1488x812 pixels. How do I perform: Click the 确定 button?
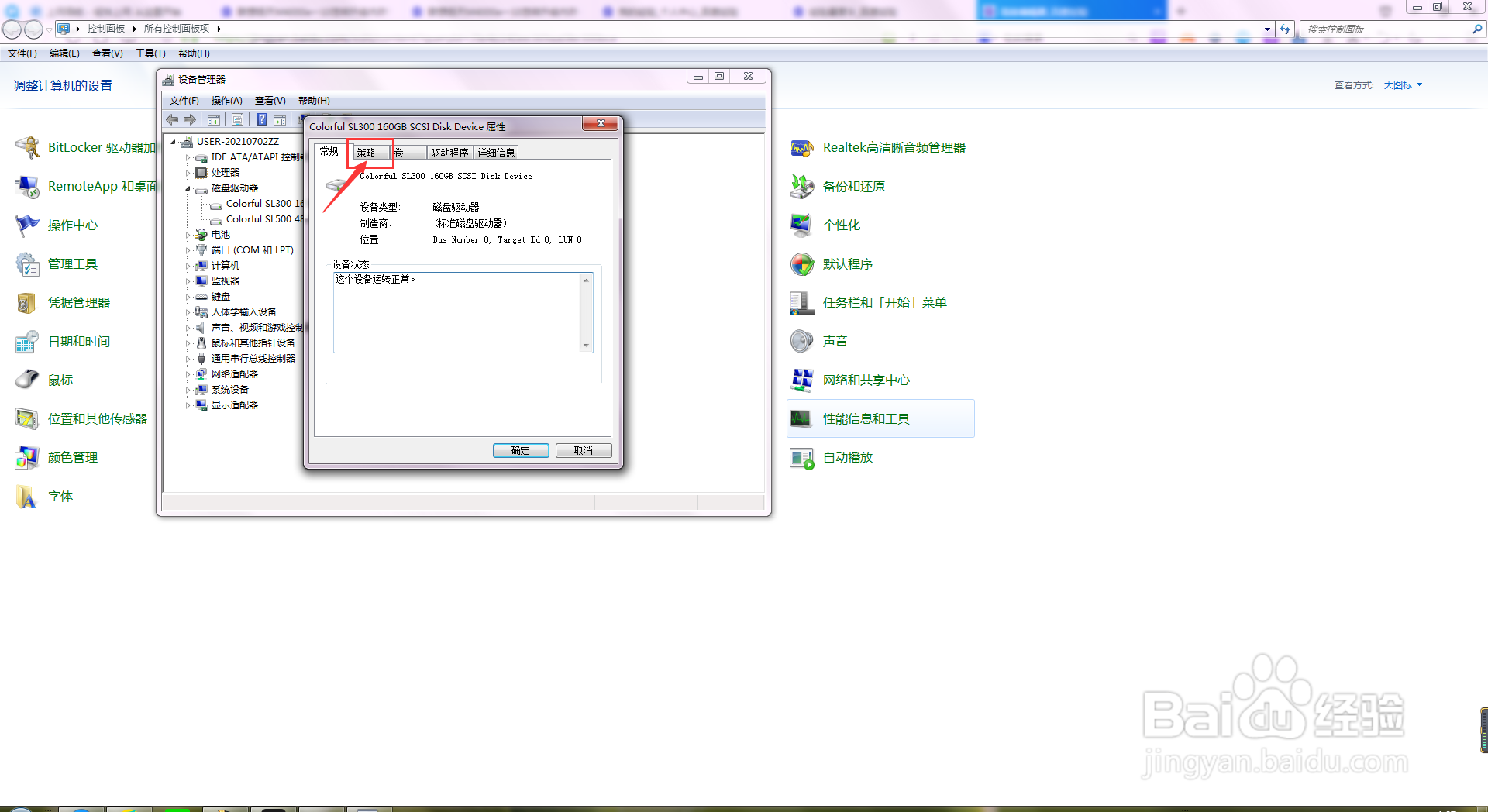(x=521, y=451)
